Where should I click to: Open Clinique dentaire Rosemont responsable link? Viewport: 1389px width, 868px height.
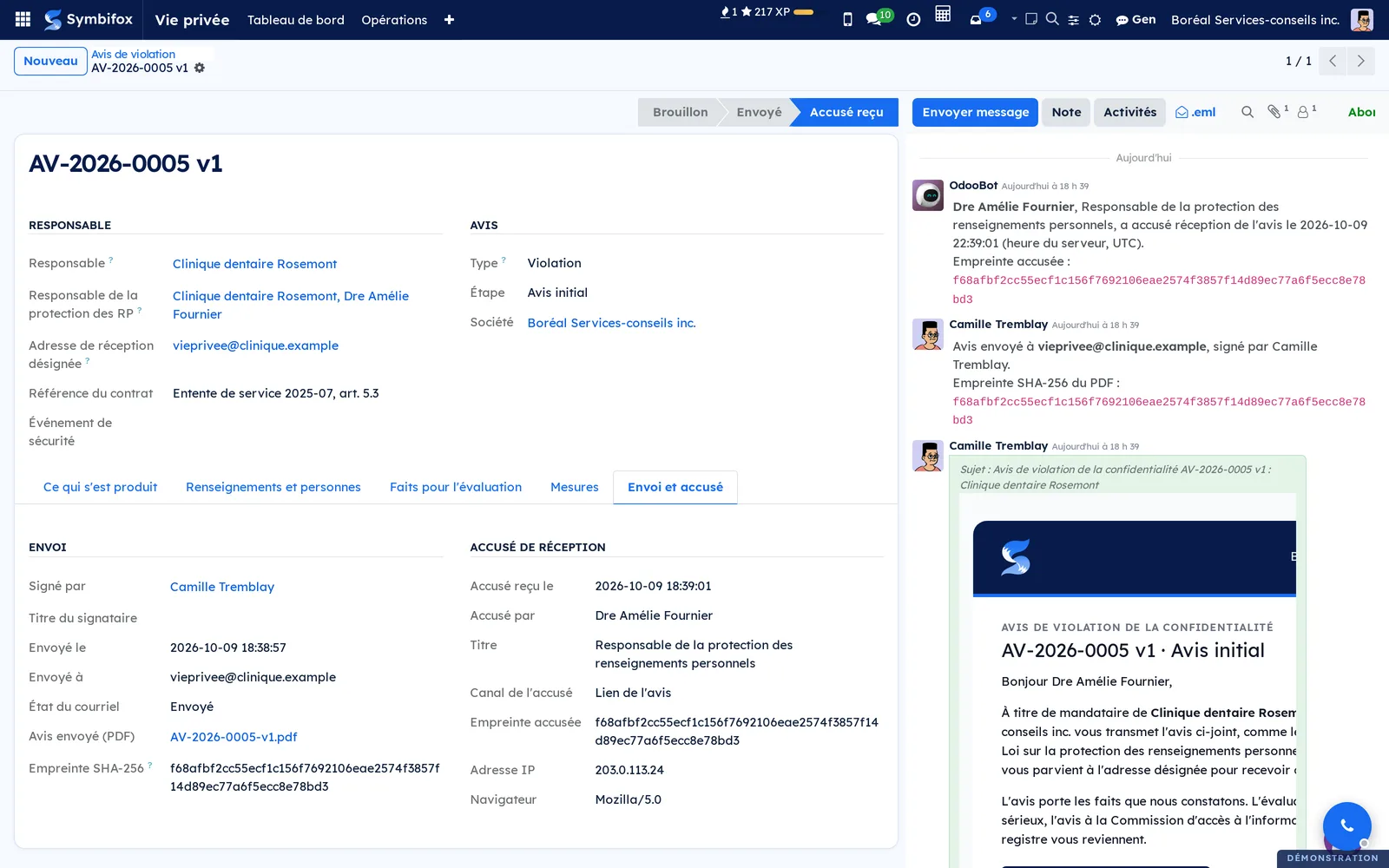(254, 264)
